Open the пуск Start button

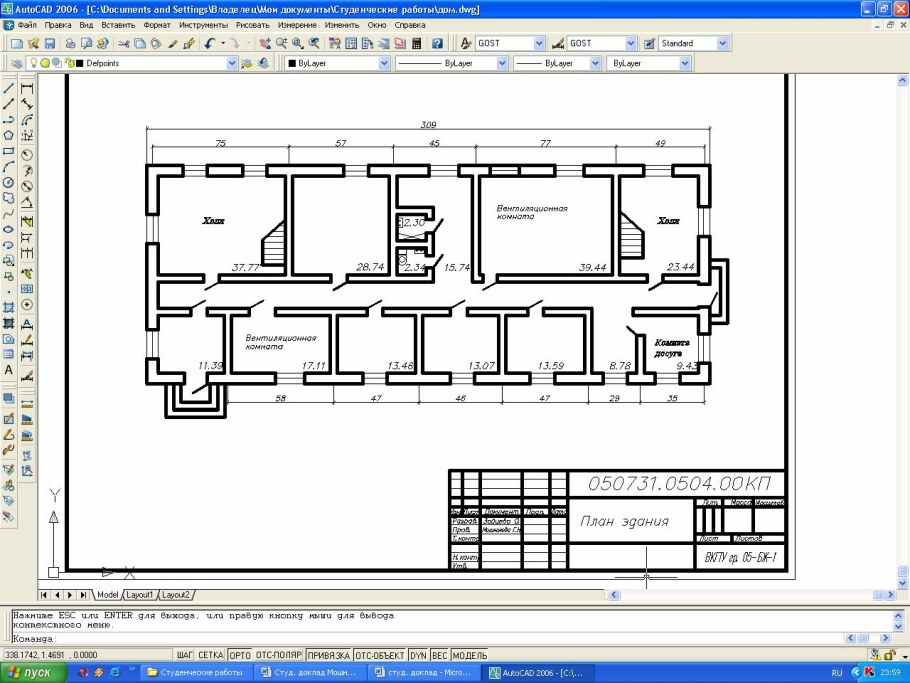[x=33, y=673]
